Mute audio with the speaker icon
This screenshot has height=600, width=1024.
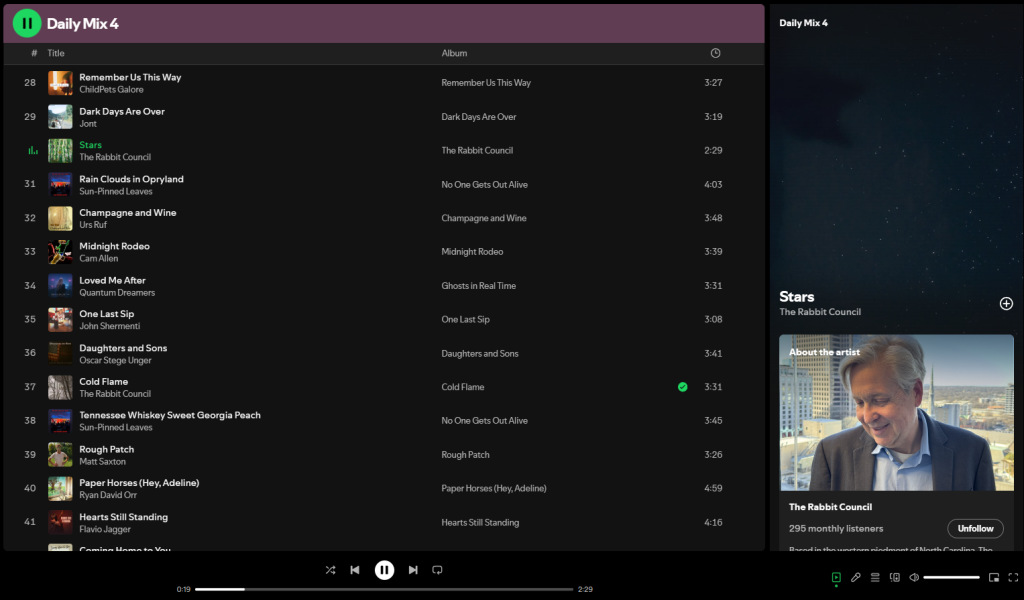click(914, 577)
